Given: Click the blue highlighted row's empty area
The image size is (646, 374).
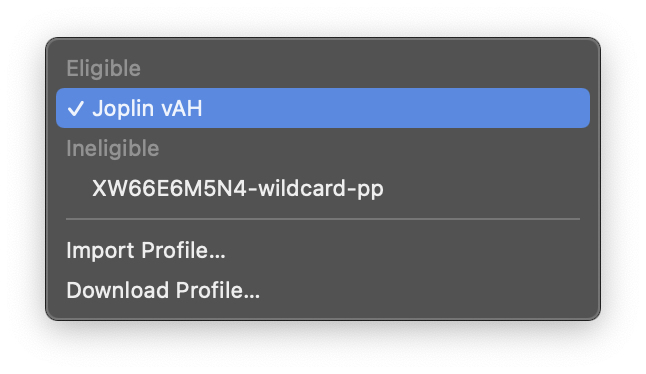Looking at the screenshot, I should coord(396,108).
